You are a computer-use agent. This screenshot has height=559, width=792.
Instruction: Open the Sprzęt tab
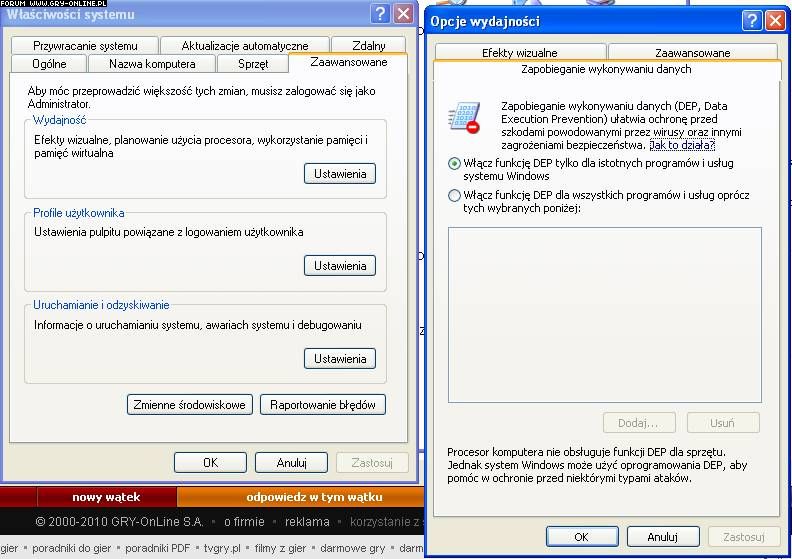point(252,64)
